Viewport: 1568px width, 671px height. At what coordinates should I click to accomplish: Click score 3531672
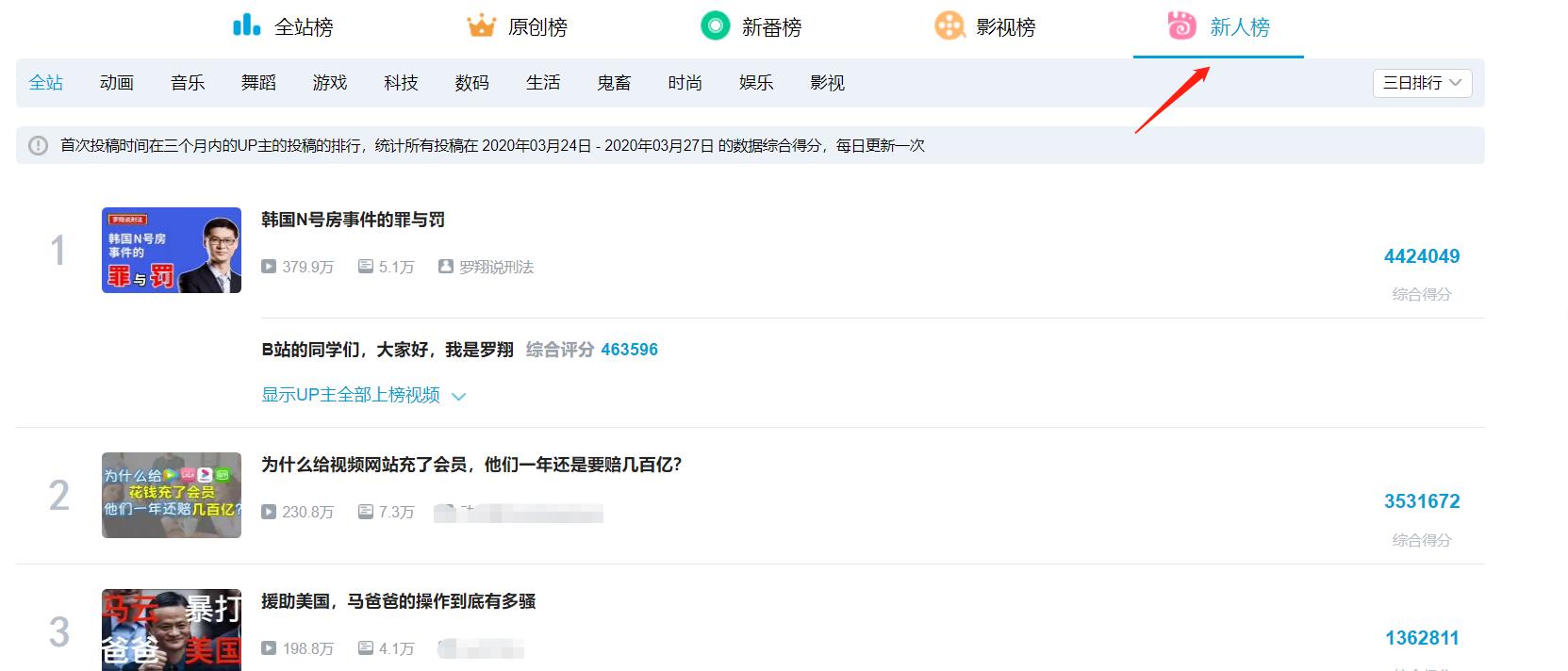[x=1422, y=501]
